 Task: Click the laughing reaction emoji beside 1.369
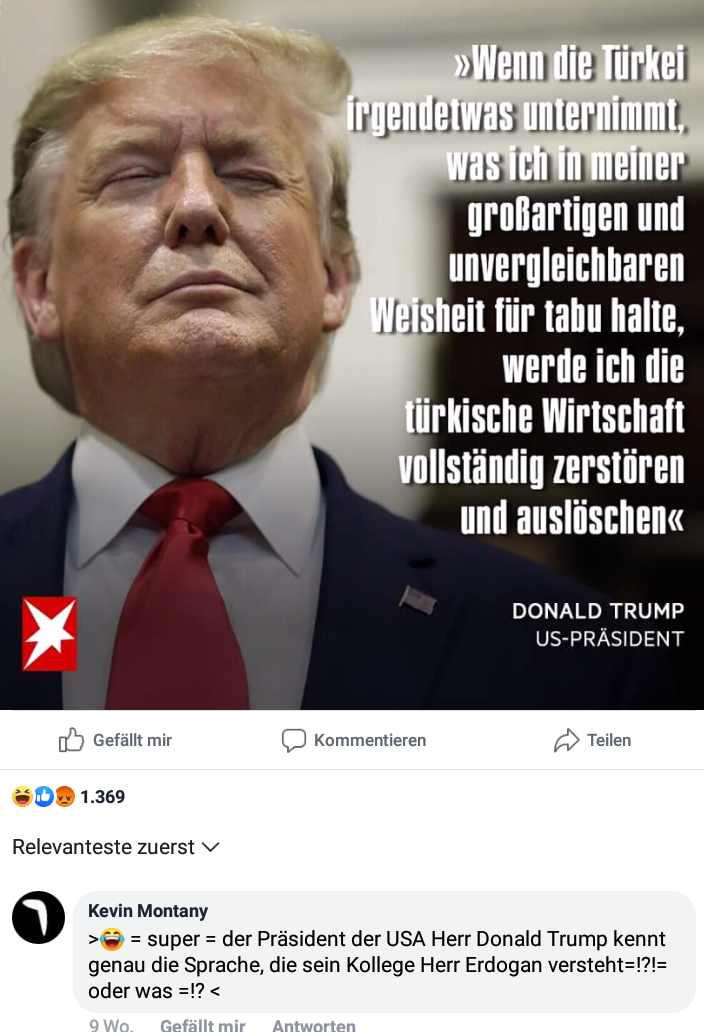coord(22,797)
